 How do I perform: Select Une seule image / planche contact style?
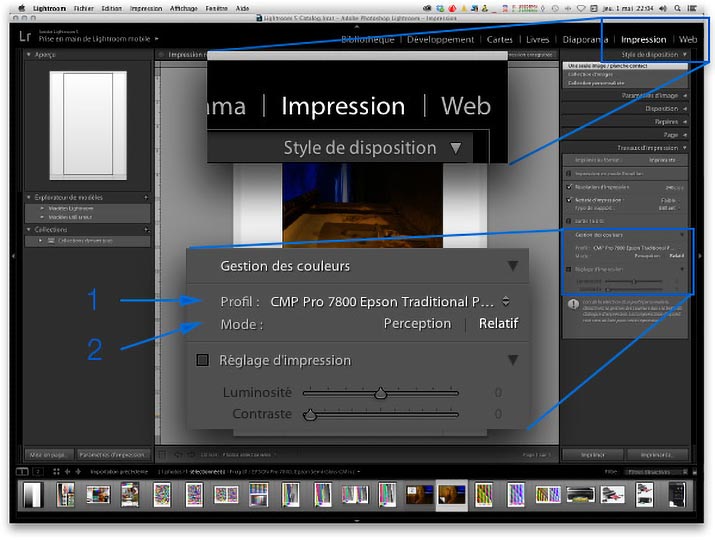click(x=625, y=66)
